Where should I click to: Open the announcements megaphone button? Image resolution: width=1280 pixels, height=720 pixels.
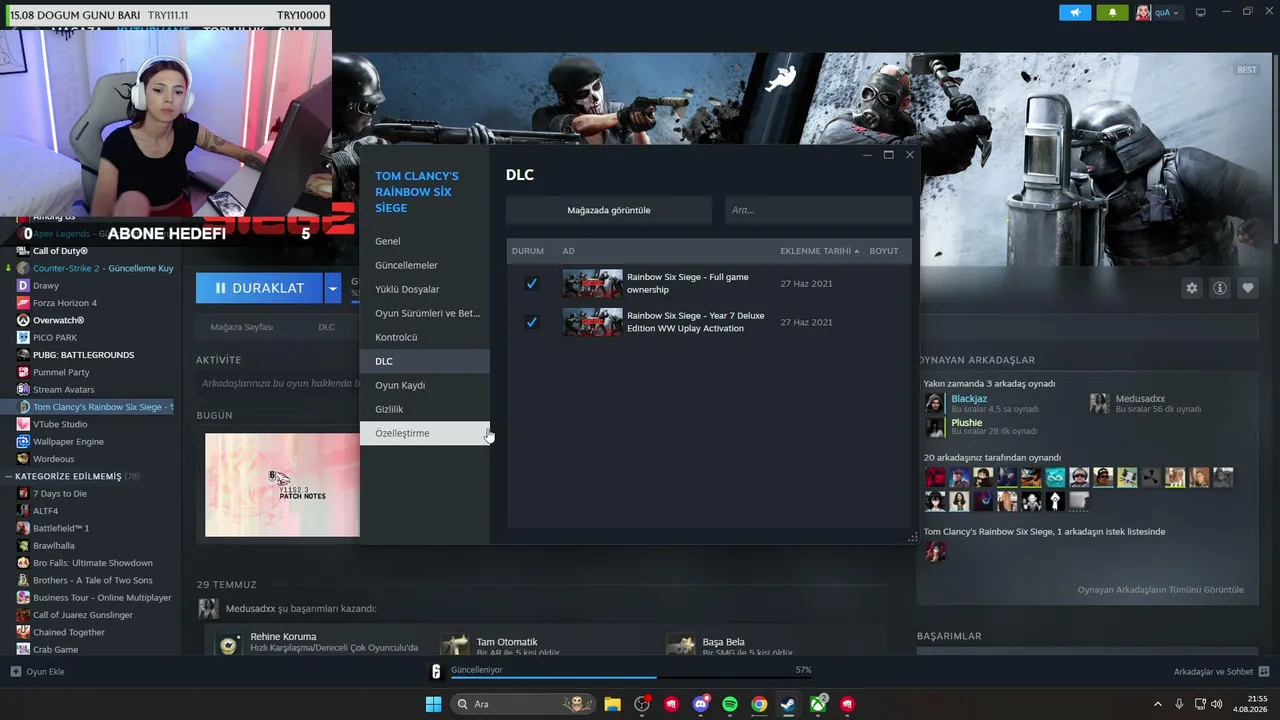coord(1075,13)
